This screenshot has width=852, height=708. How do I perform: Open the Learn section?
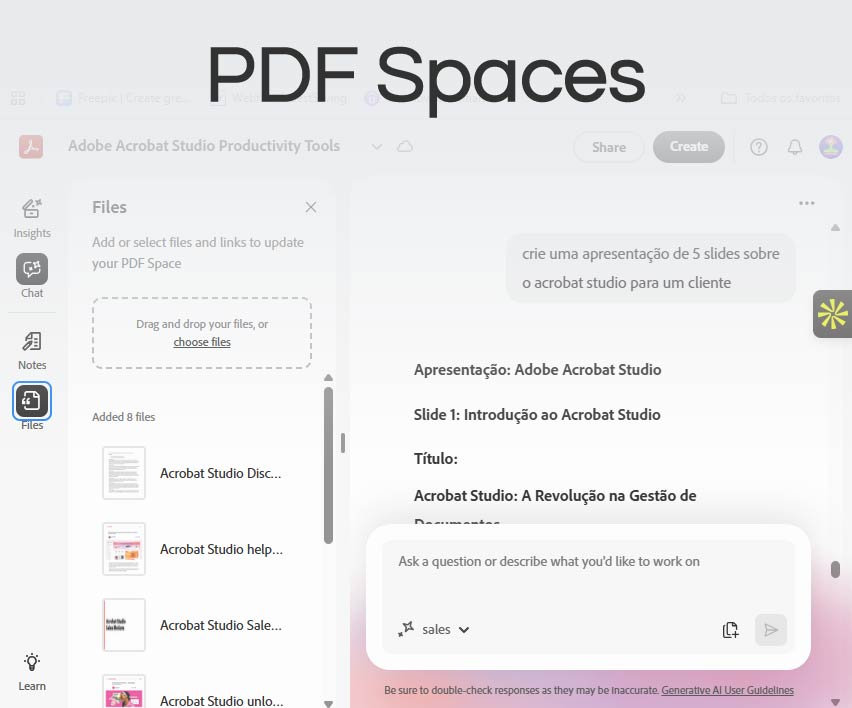pos(32,672)
